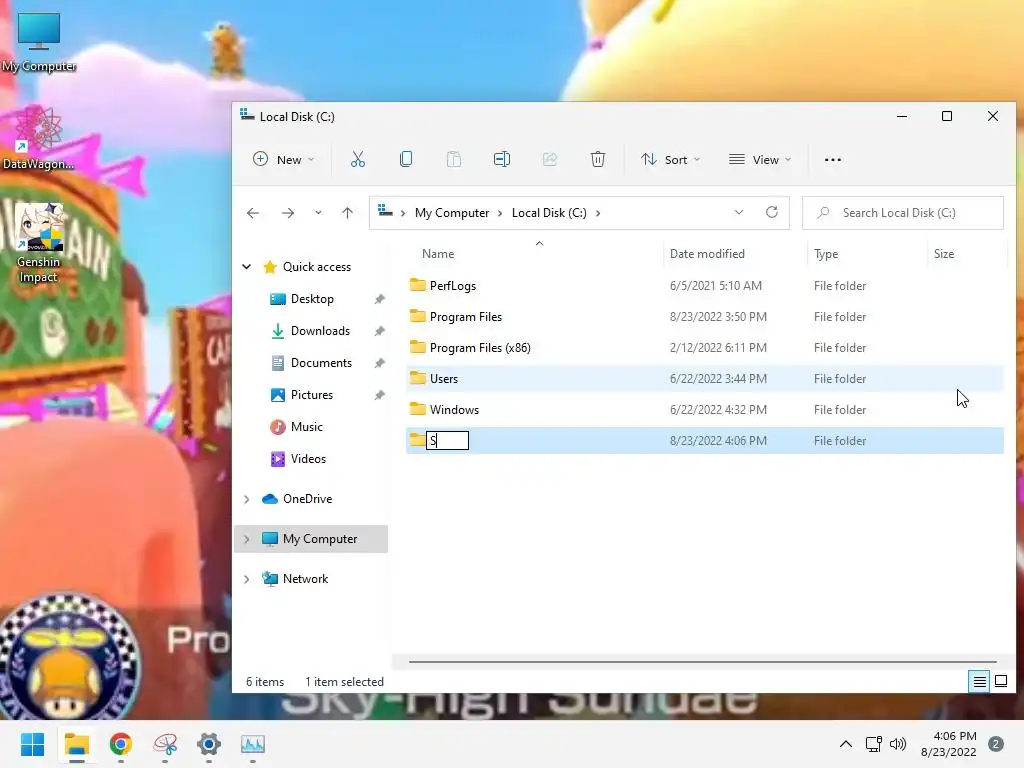Image resolution: width=1024 pixels, height=768 pixels.
Task: Open File Explorer from taskbar
Action: click(76, 744)
